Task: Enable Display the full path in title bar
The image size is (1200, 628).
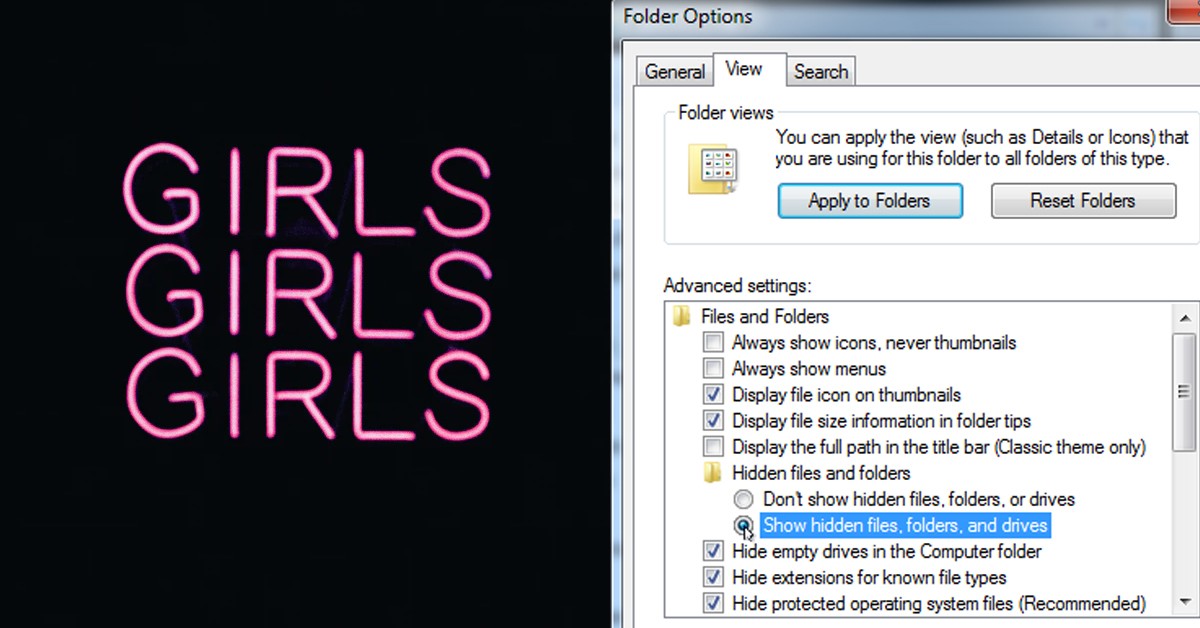Action: [713, 447]
